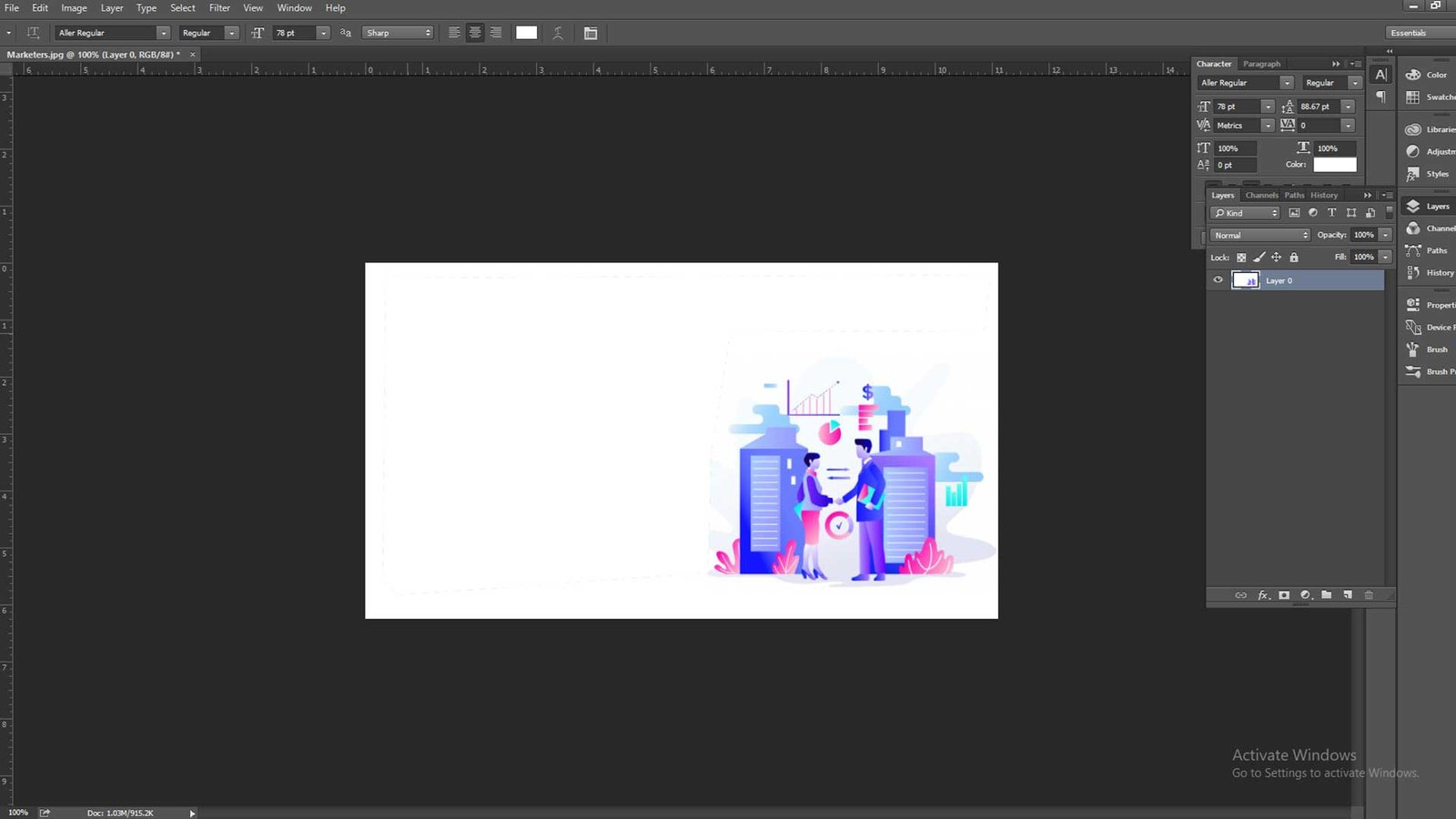Toggle lock all for the layer
Viewport: 1456px width, 819px height.
coord(1294,258)
